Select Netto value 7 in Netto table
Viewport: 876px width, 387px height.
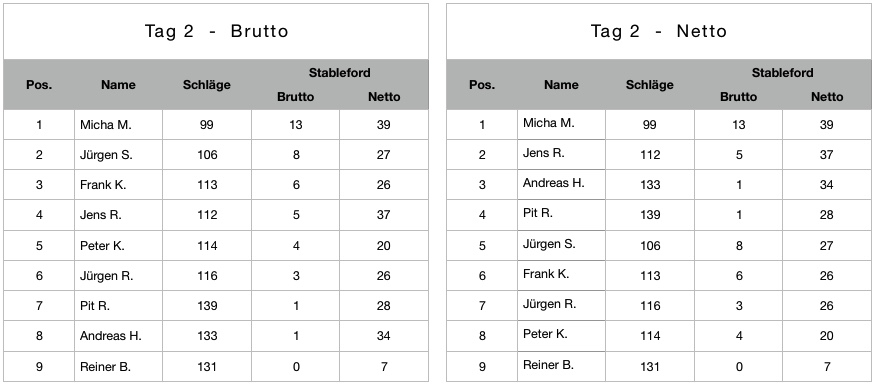(x=826, y=367)
